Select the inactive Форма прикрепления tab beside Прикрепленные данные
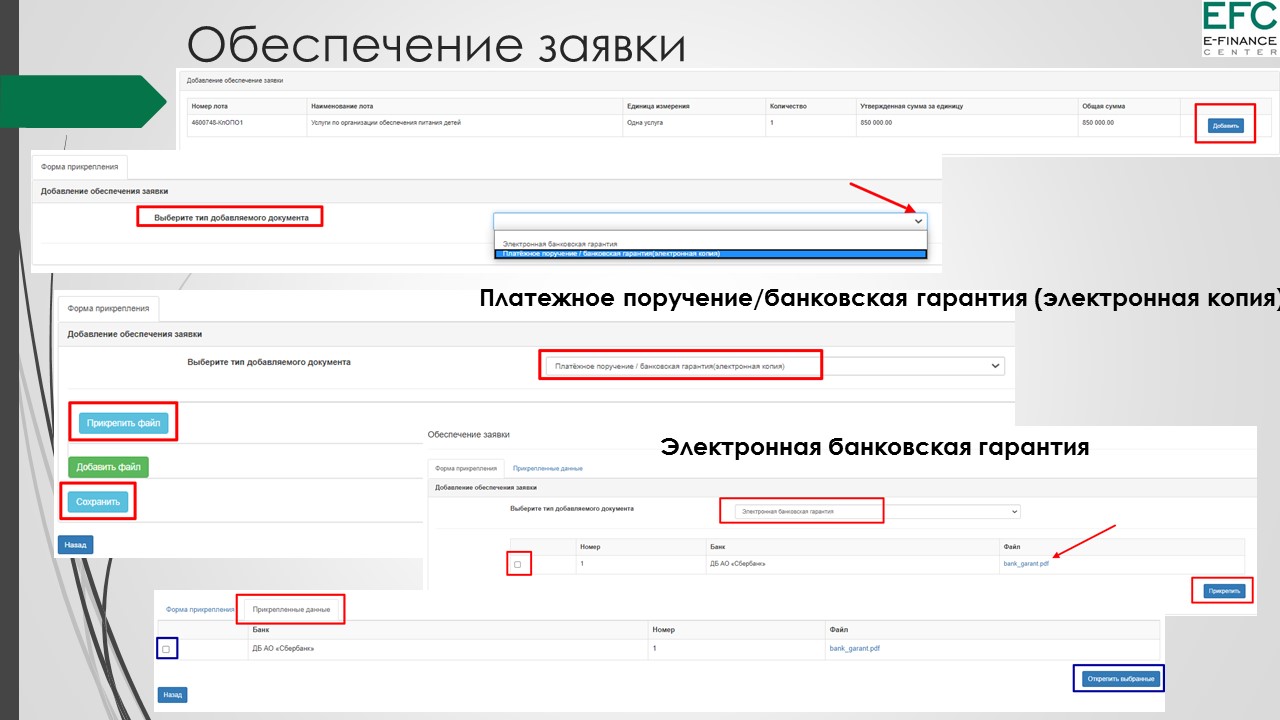Viewport: 1280px width, 720px height. (x=200, y=609)
